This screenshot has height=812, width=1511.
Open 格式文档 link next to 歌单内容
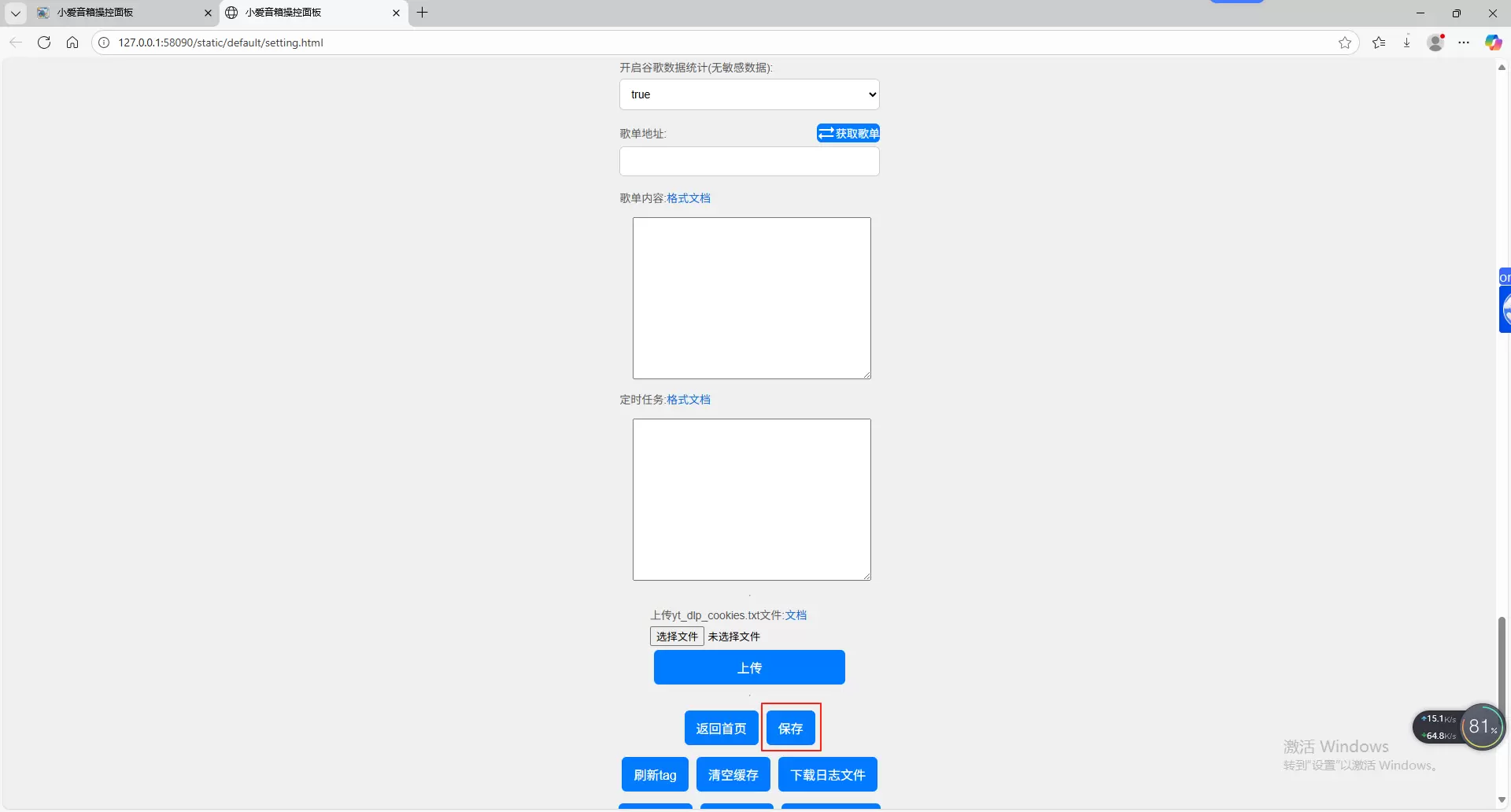coord(689,198)
